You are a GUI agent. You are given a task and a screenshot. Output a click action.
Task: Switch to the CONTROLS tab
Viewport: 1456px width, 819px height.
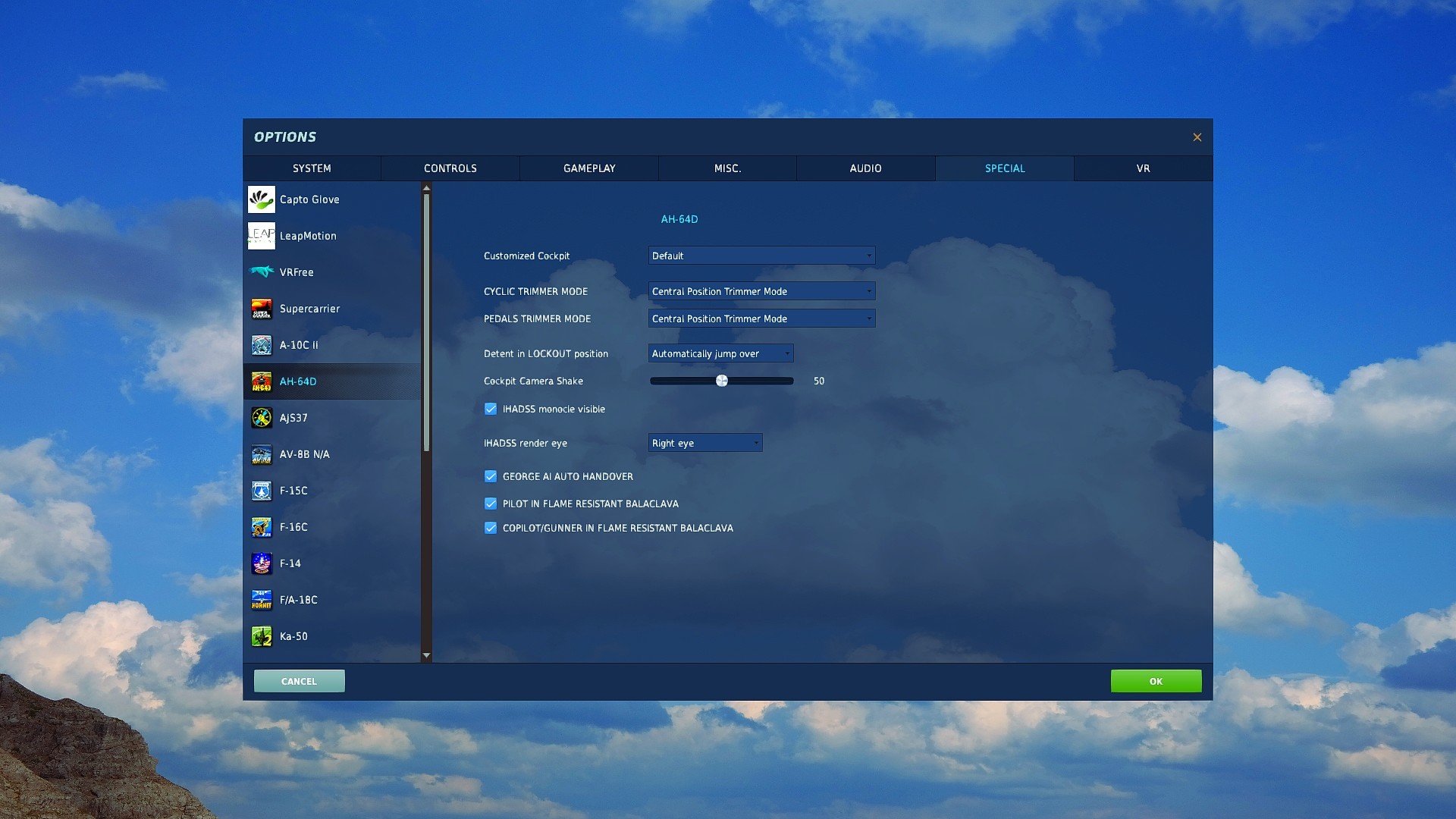pyautogui.click(x=450, y=168)
